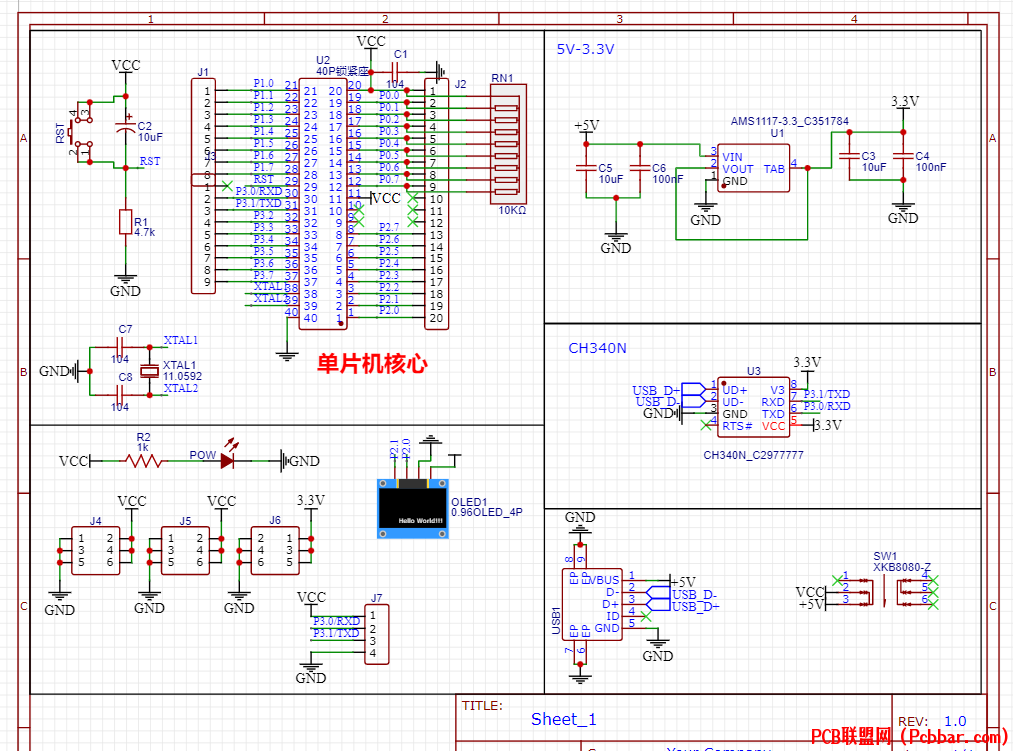The image size is (1013, 751).
Task: Click the OLED1 display module image
Action: click(413, 509)
